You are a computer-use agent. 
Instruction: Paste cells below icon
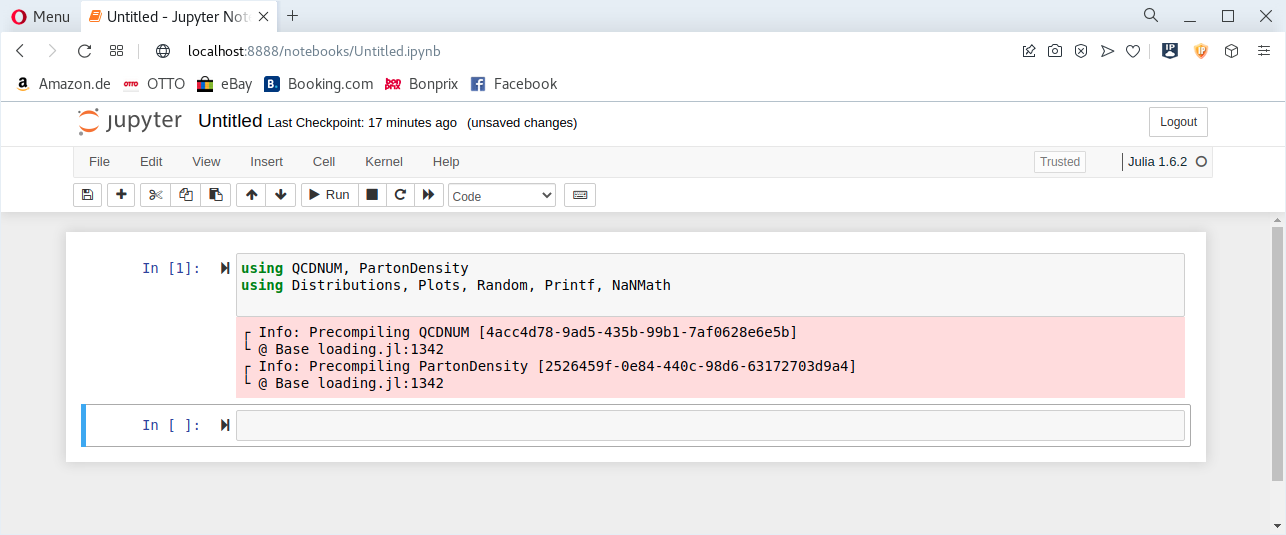click(x=215, y=195)
